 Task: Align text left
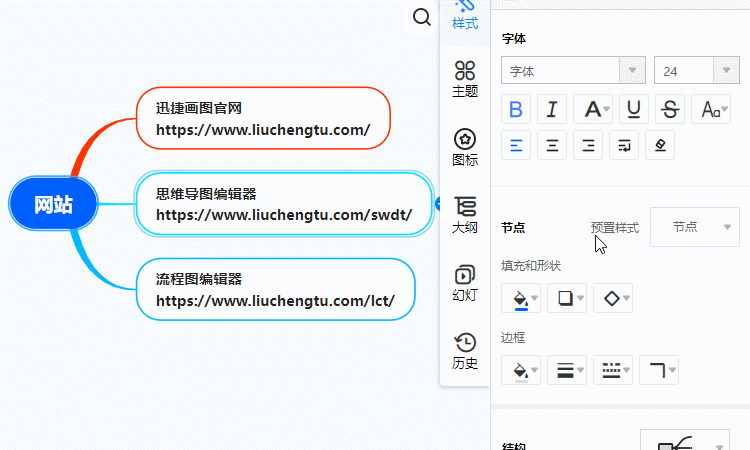(516, 145)
